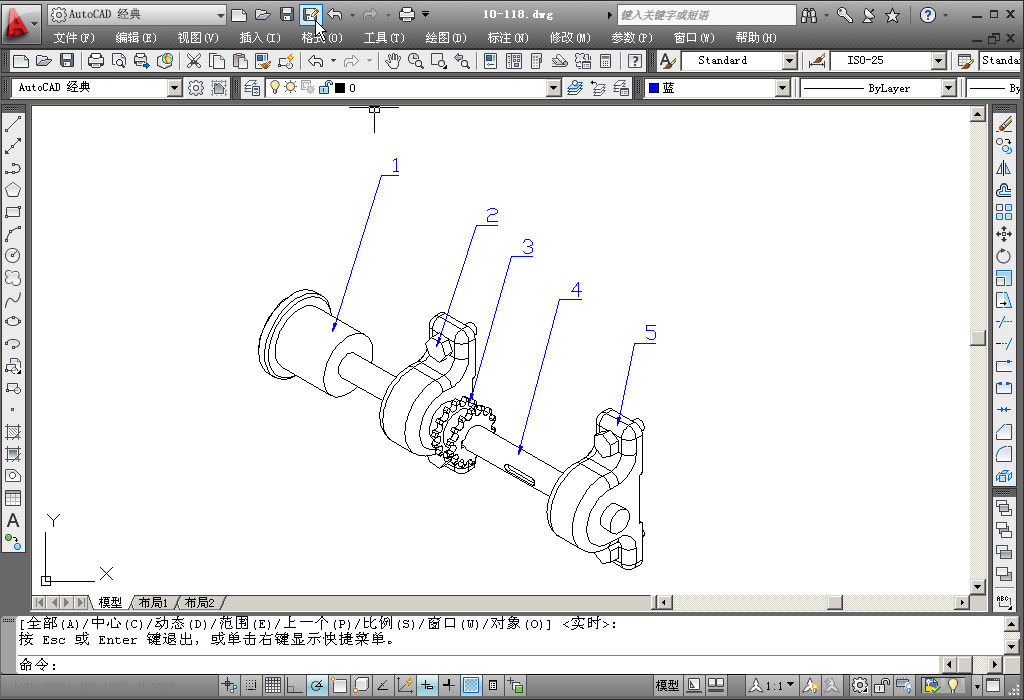The image size is (1024, 700).
Task: Click the 模型 button in status bar
Action: [x=667, y=685]
